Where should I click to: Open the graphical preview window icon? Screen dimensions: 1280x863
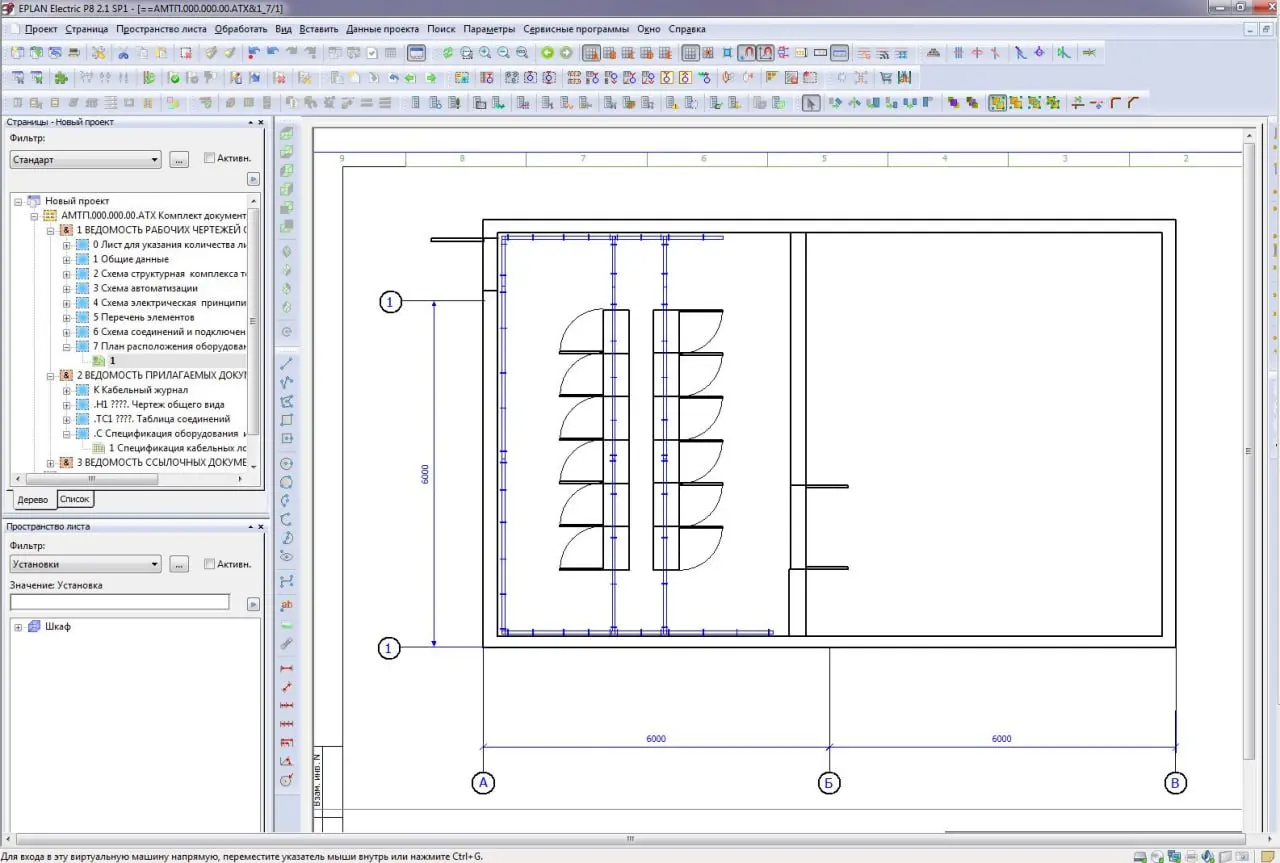[416, 53]
